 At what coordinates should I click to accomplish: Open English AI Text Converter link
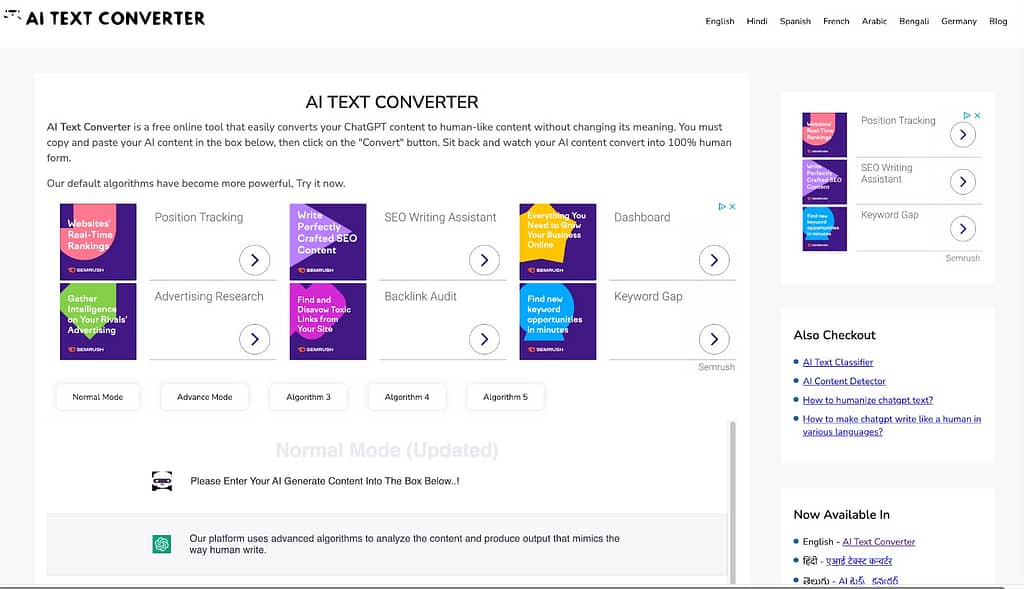pos(878,541)
